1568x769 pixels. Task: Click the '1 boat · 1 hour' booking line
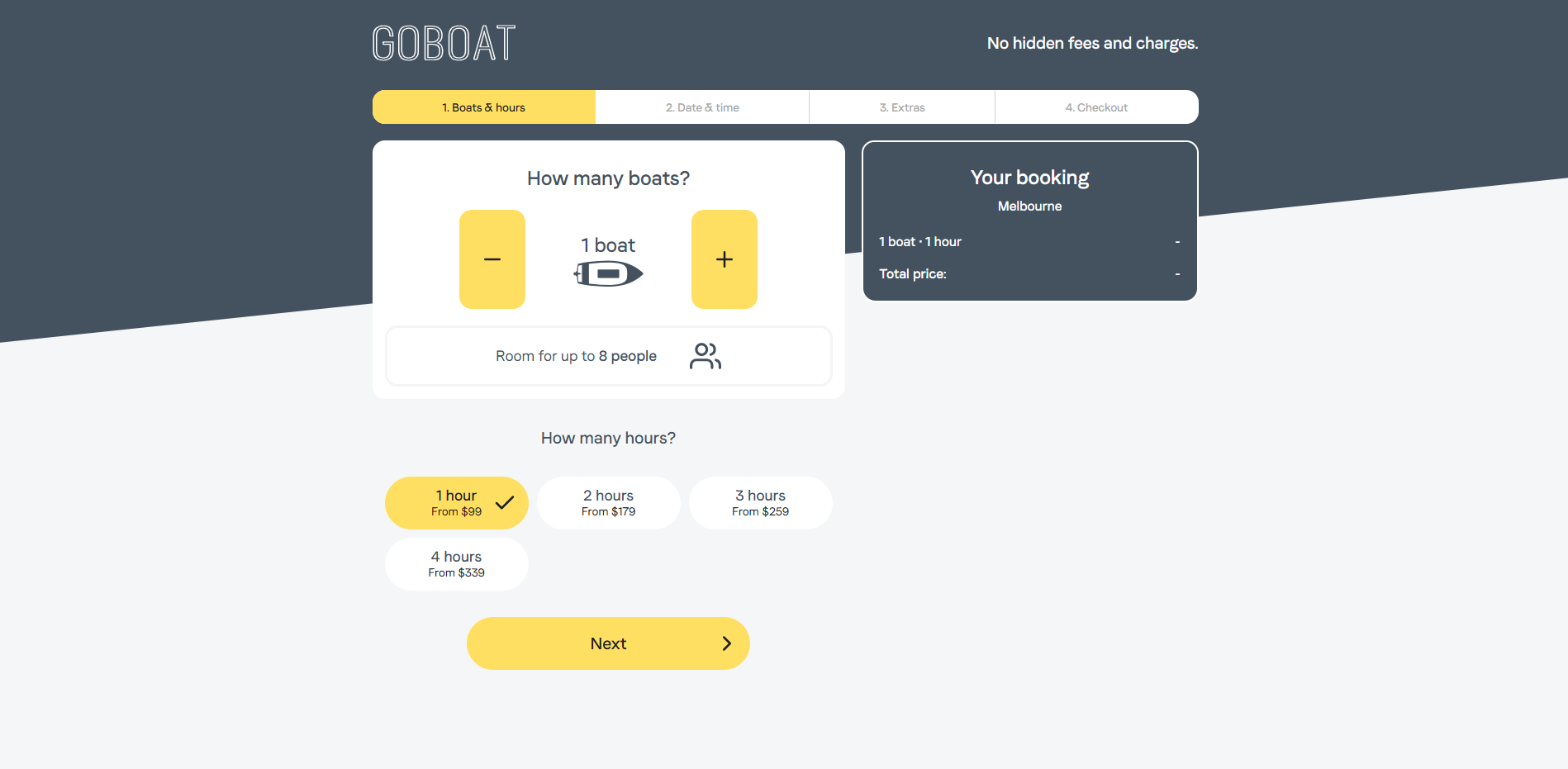[920, 242]
